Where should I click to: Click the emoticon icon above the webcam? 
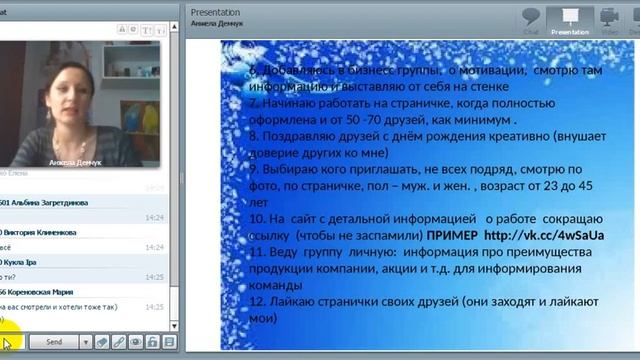click(133, 29)
